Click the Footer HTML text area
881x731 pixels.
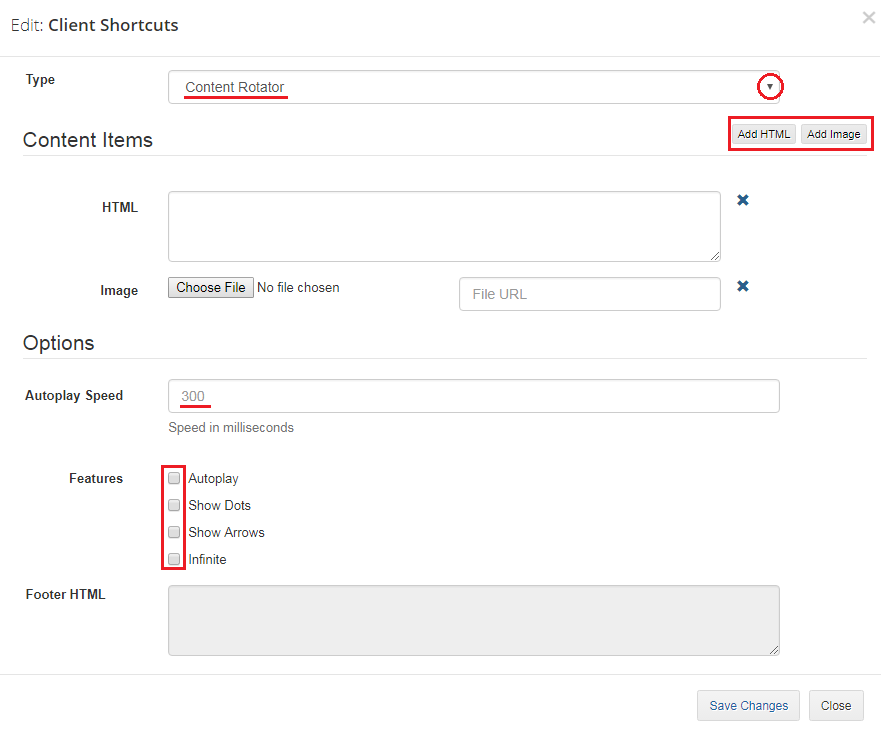[x=474, y=620]
